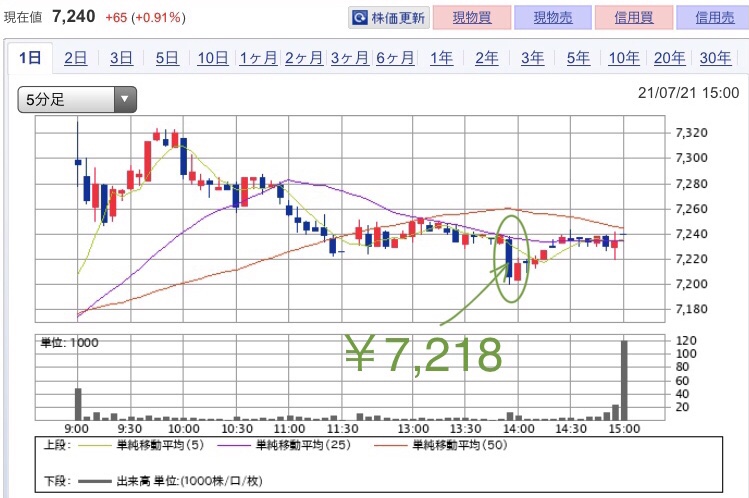Switch to the 1ヶ月 chart tab
The width and height of the screenshot is (749, 498).
(x=258, y=58)
